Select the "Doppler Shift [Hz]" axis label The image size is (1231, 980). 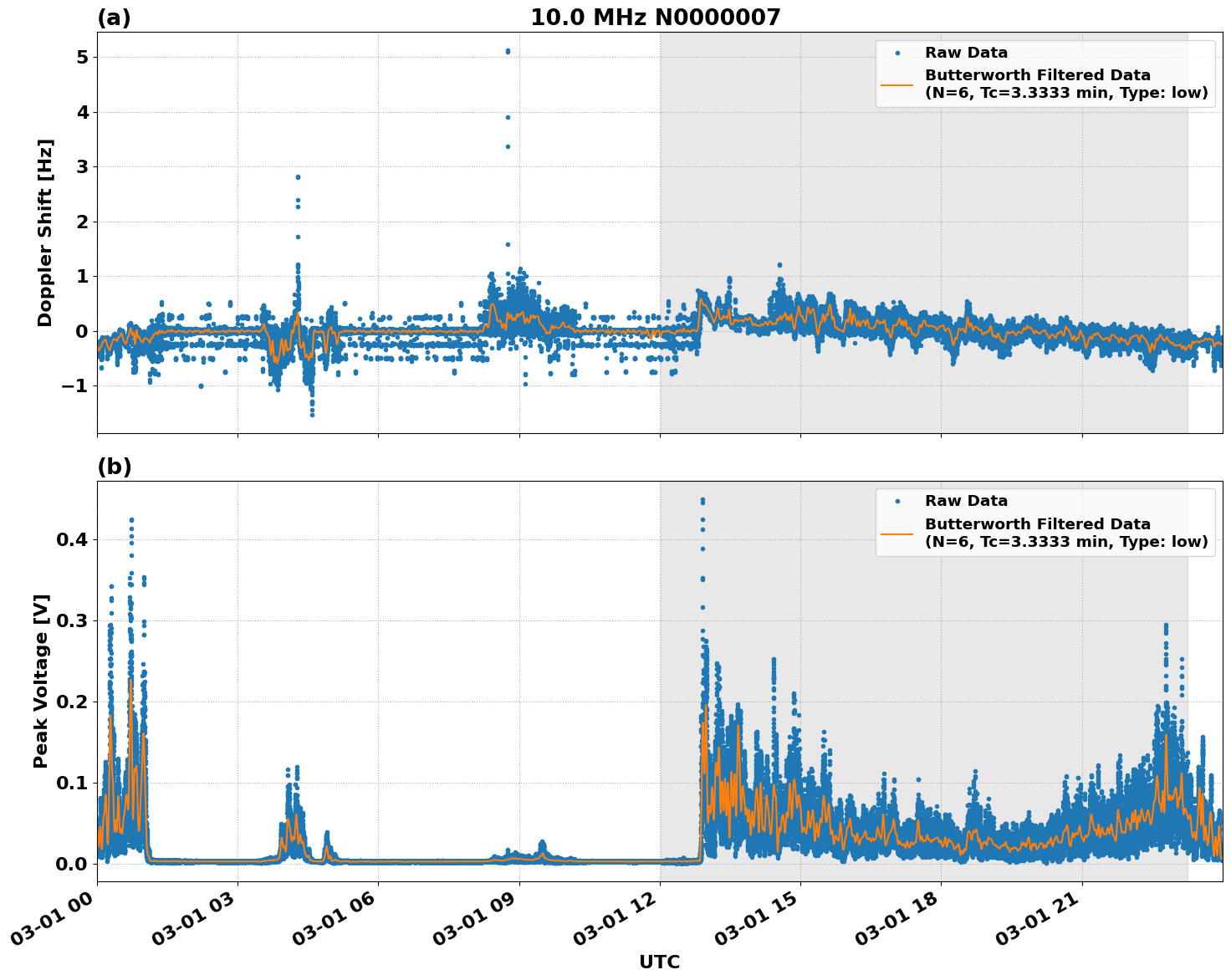coord(45,232)
